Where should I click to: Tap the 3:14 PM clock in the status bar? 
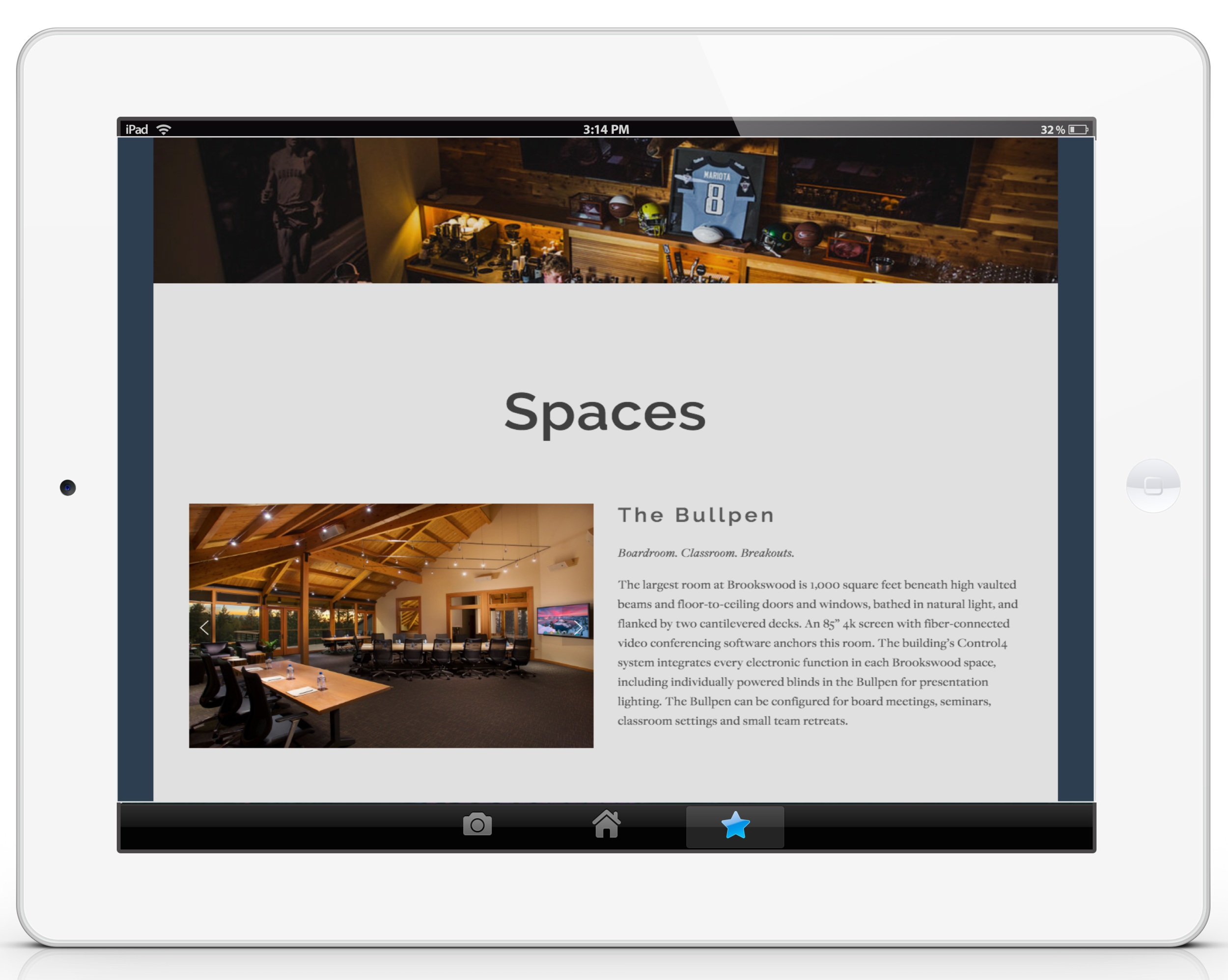tap(606, 129)
